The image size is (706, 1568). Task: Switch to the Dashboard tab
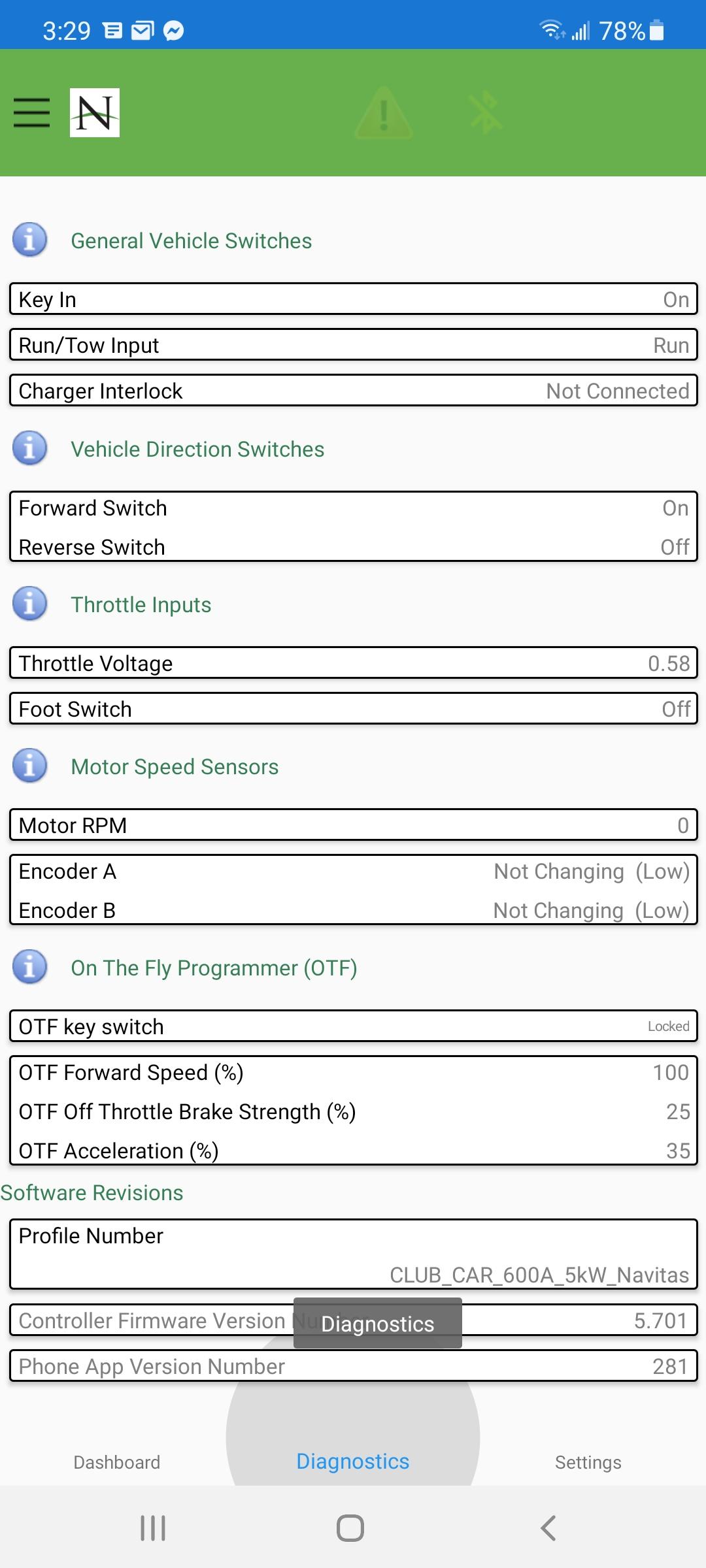pyautogui.click(x=116, y=1462)
